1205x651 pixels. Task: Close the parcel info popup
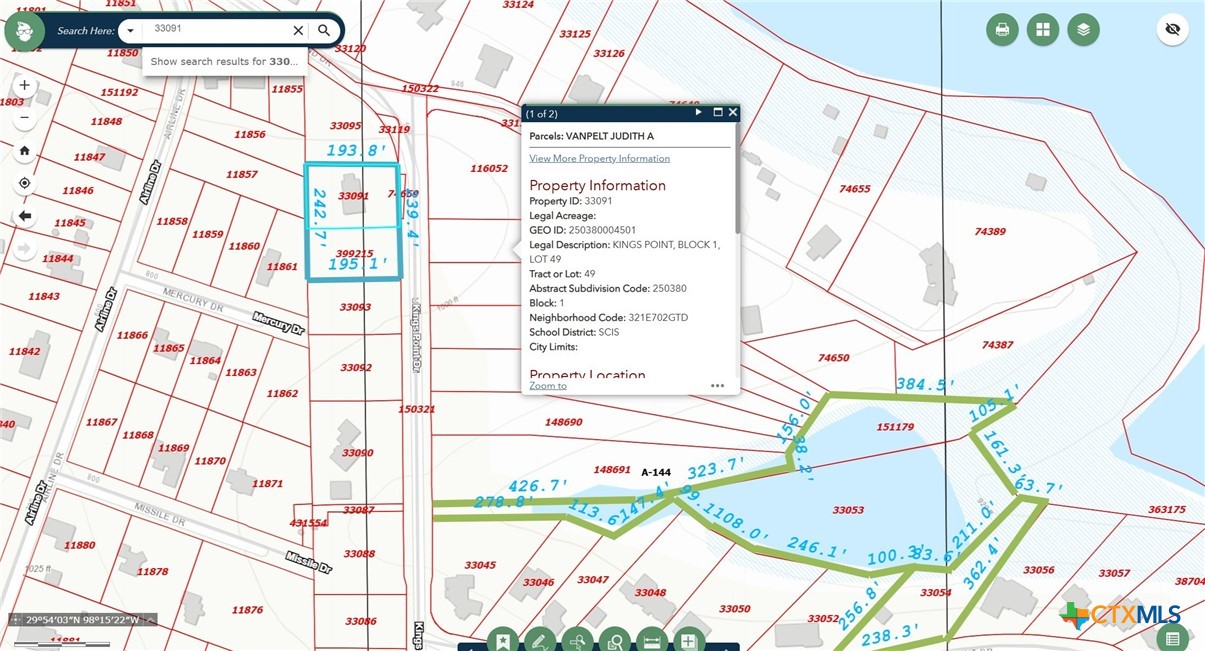733,113
